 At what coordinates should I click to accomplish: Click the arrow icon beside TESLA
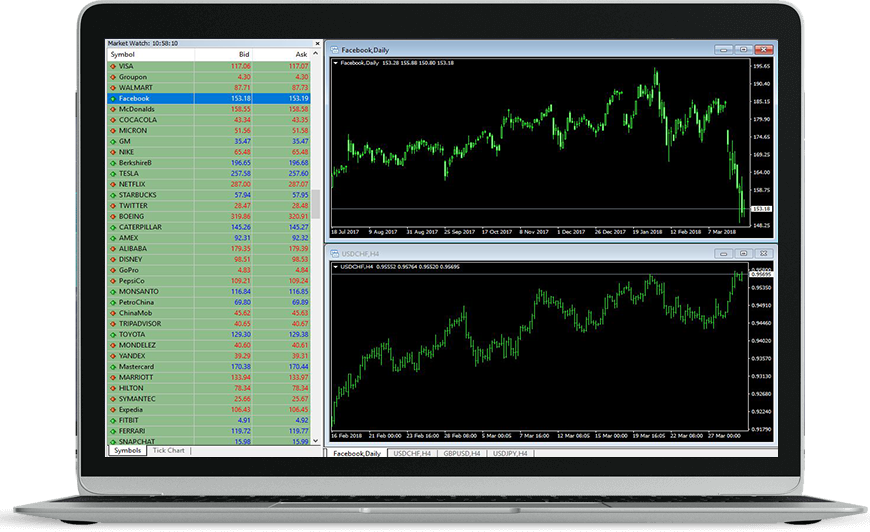(113, 174)
